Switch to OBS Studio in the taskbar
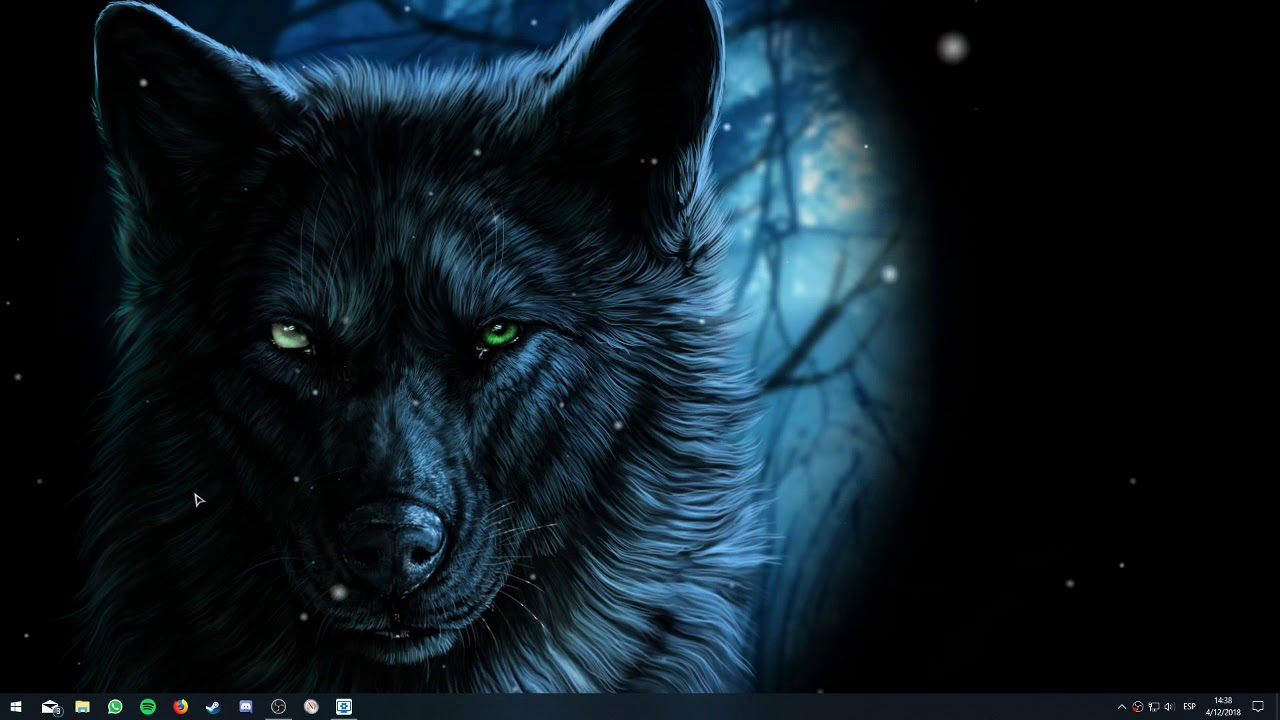This screenshot has height=720, width=1280. 278,707
